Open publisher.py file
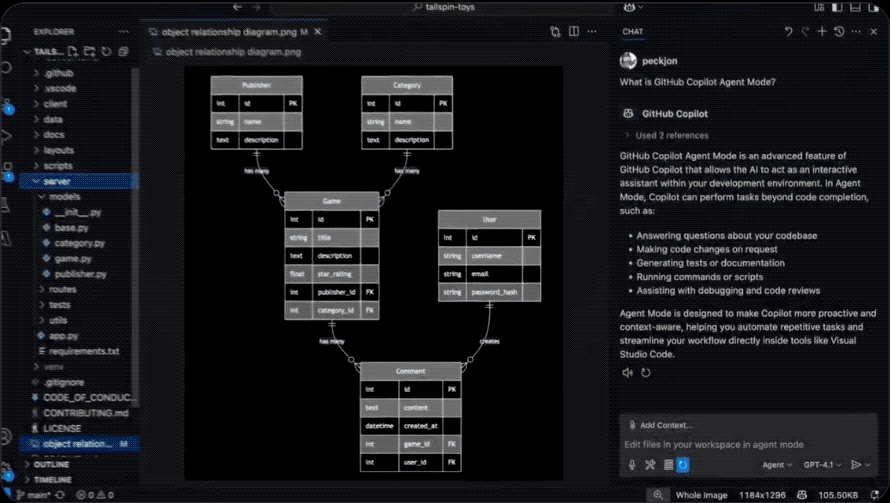This screenshot has width=890, height=503. [x=81, y=274]
